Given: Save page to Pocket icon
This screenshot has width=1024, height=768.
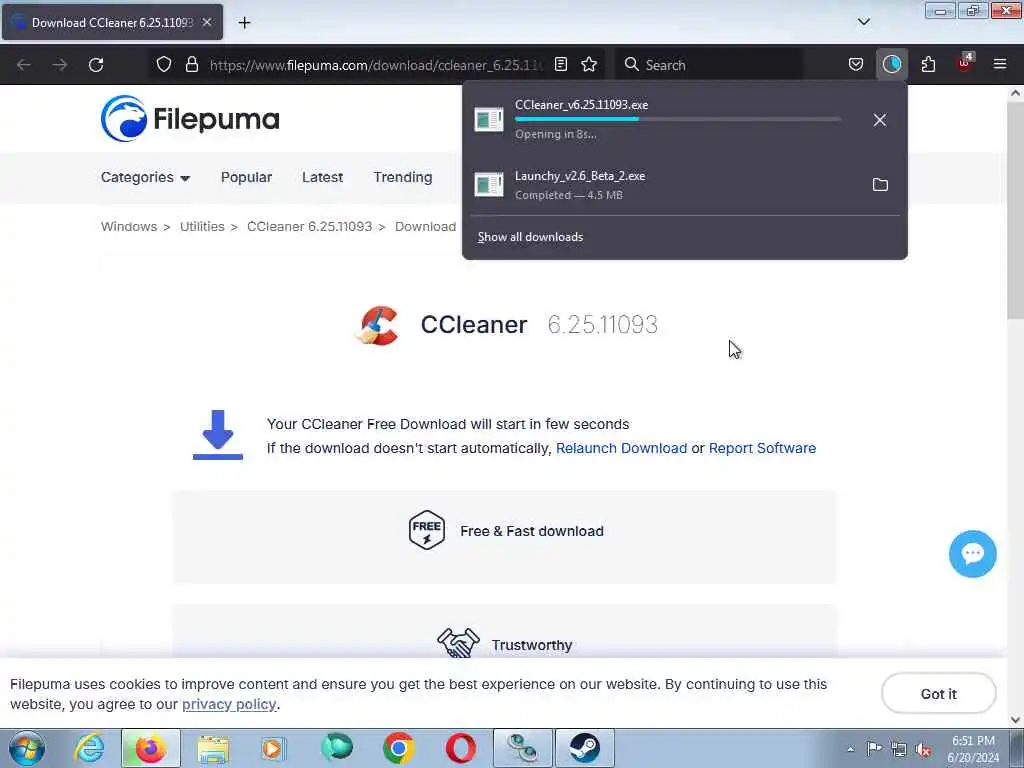Looking at the screenshot, I should (x=856, y=65).
